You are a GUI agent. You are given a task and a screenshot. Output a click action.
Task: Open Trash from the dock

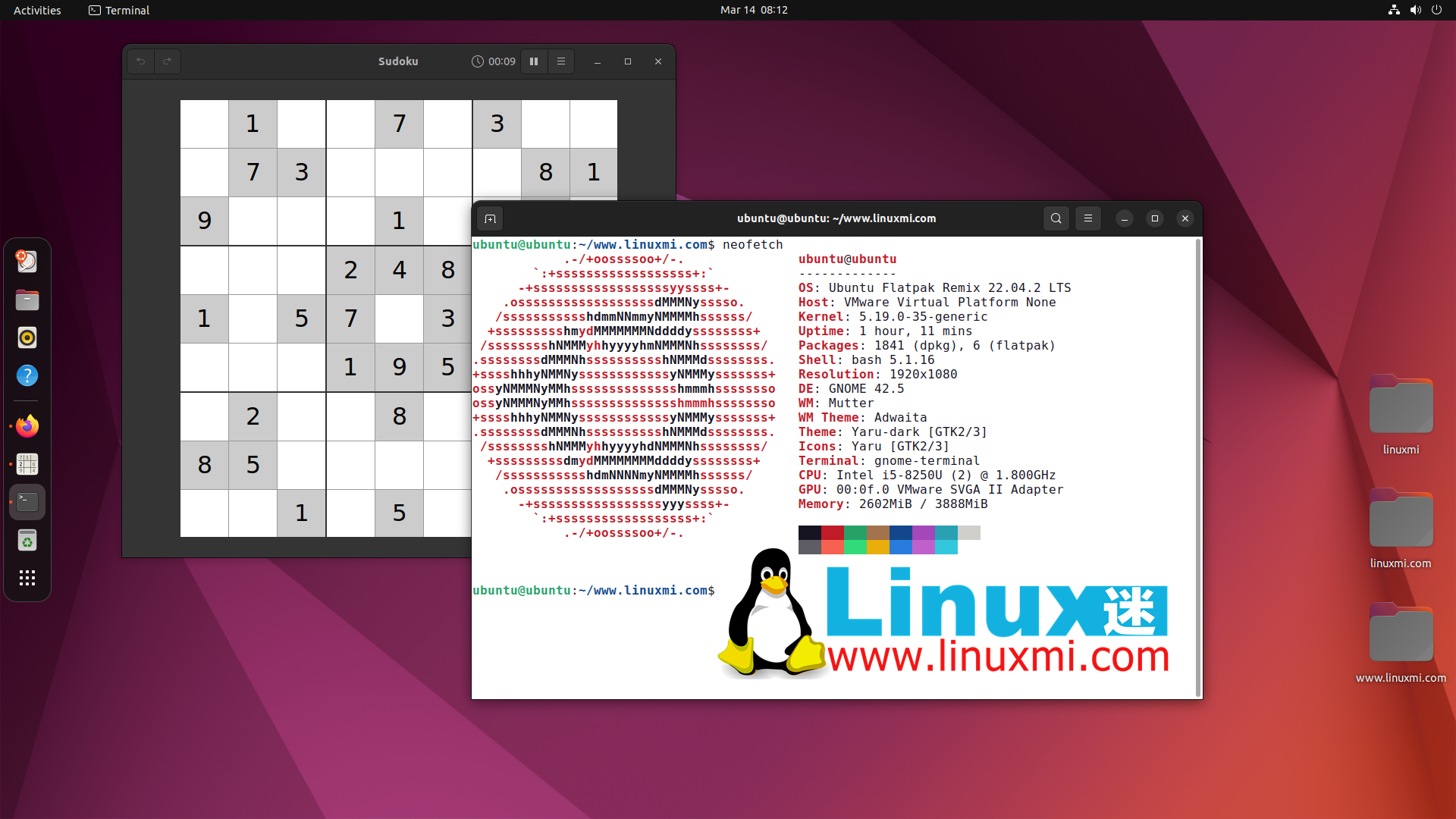[27, 540]
